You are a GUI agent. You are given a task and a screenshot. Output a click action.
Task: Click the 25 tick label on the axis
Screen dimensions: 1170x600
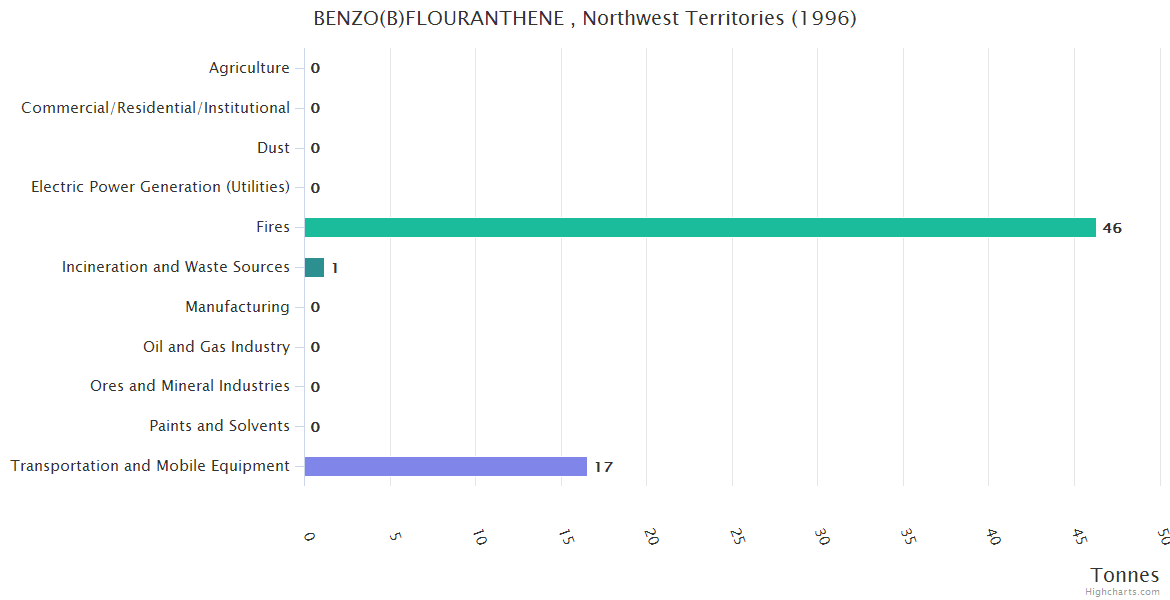click(x=737, y=537)
